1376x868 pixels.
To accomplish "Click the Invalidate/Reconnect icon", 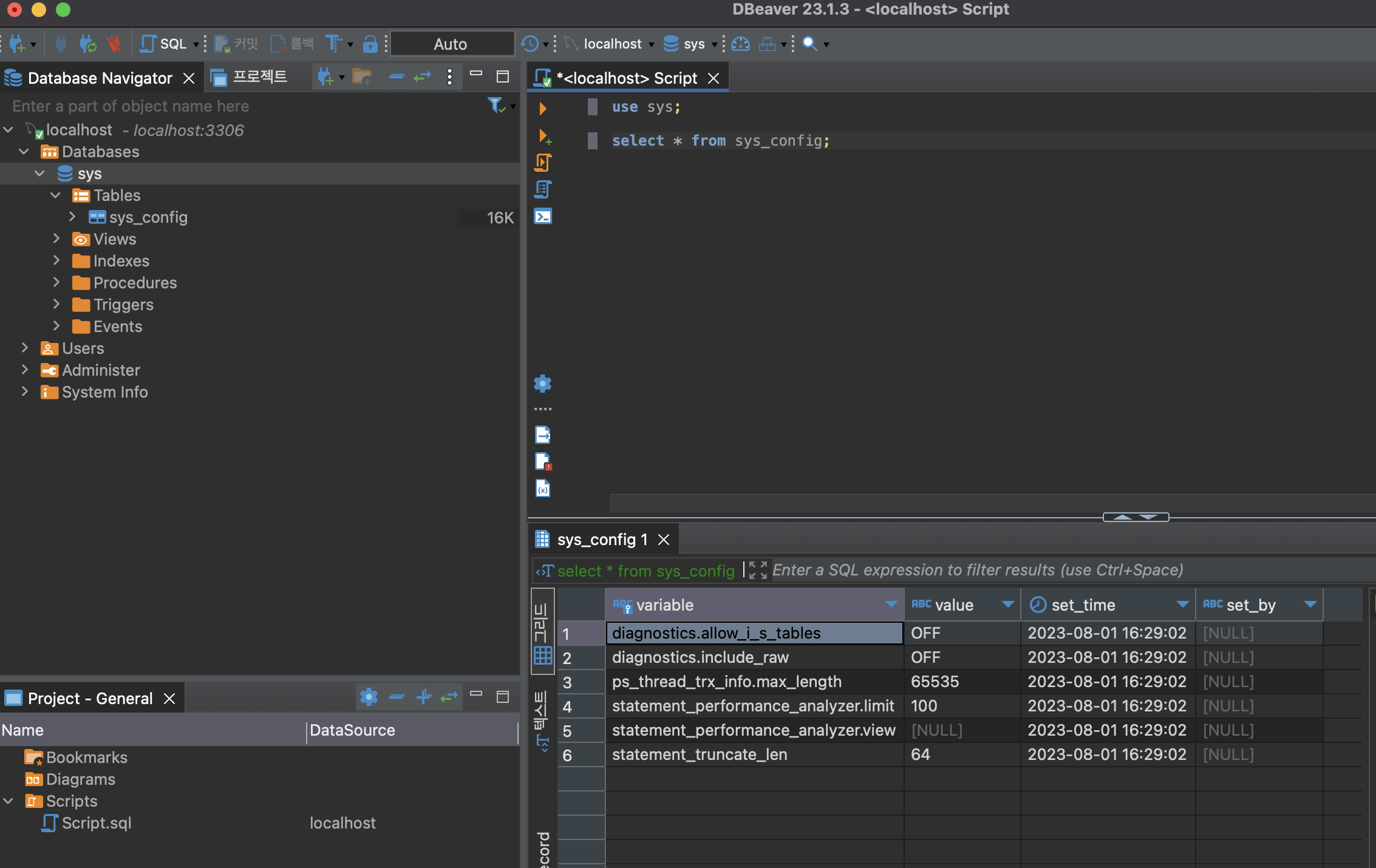I will pyautogui.click(x=88, y=44).
